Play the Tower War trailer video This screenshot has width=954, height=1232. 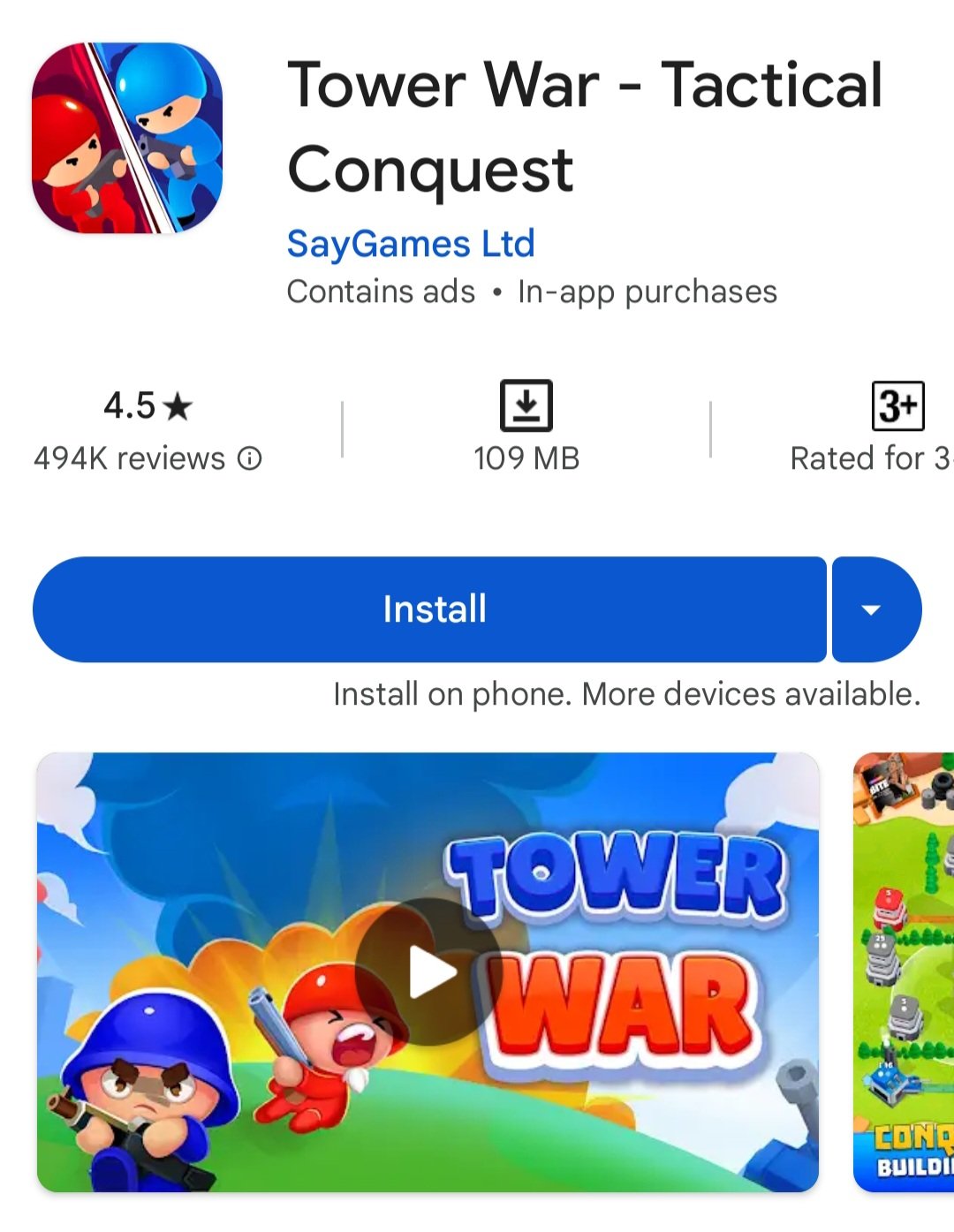pyautogui.click(x=428, y=972)
